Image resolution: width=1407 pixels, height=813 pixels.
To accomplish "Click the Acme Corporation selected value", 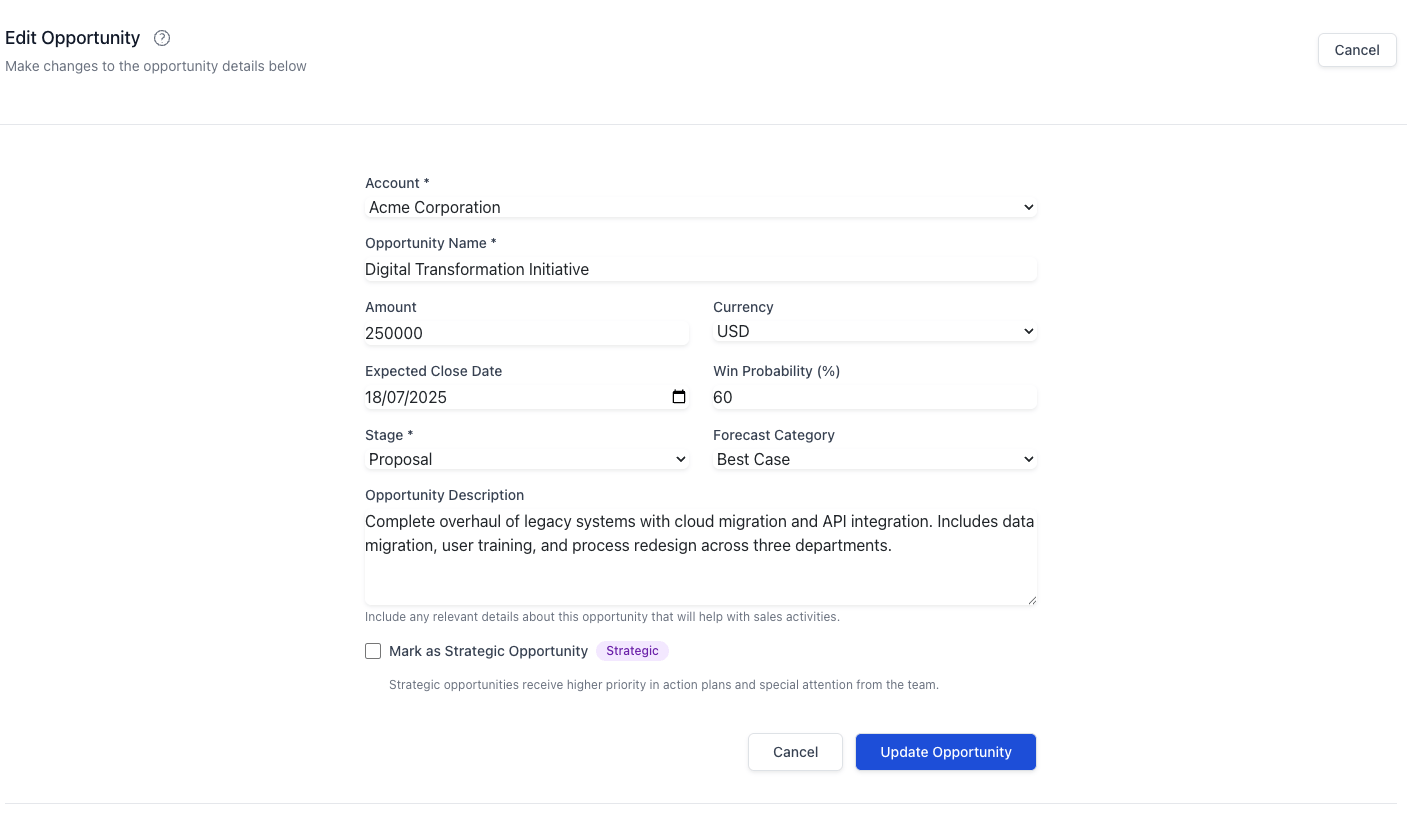I will tap(434, 207).
